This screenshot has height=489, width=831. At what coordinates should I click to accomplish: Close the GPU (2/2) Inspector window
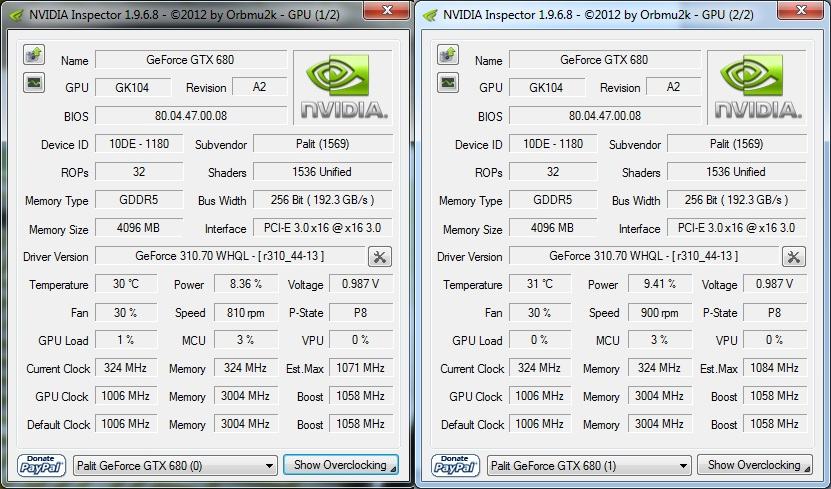(801, 10)
